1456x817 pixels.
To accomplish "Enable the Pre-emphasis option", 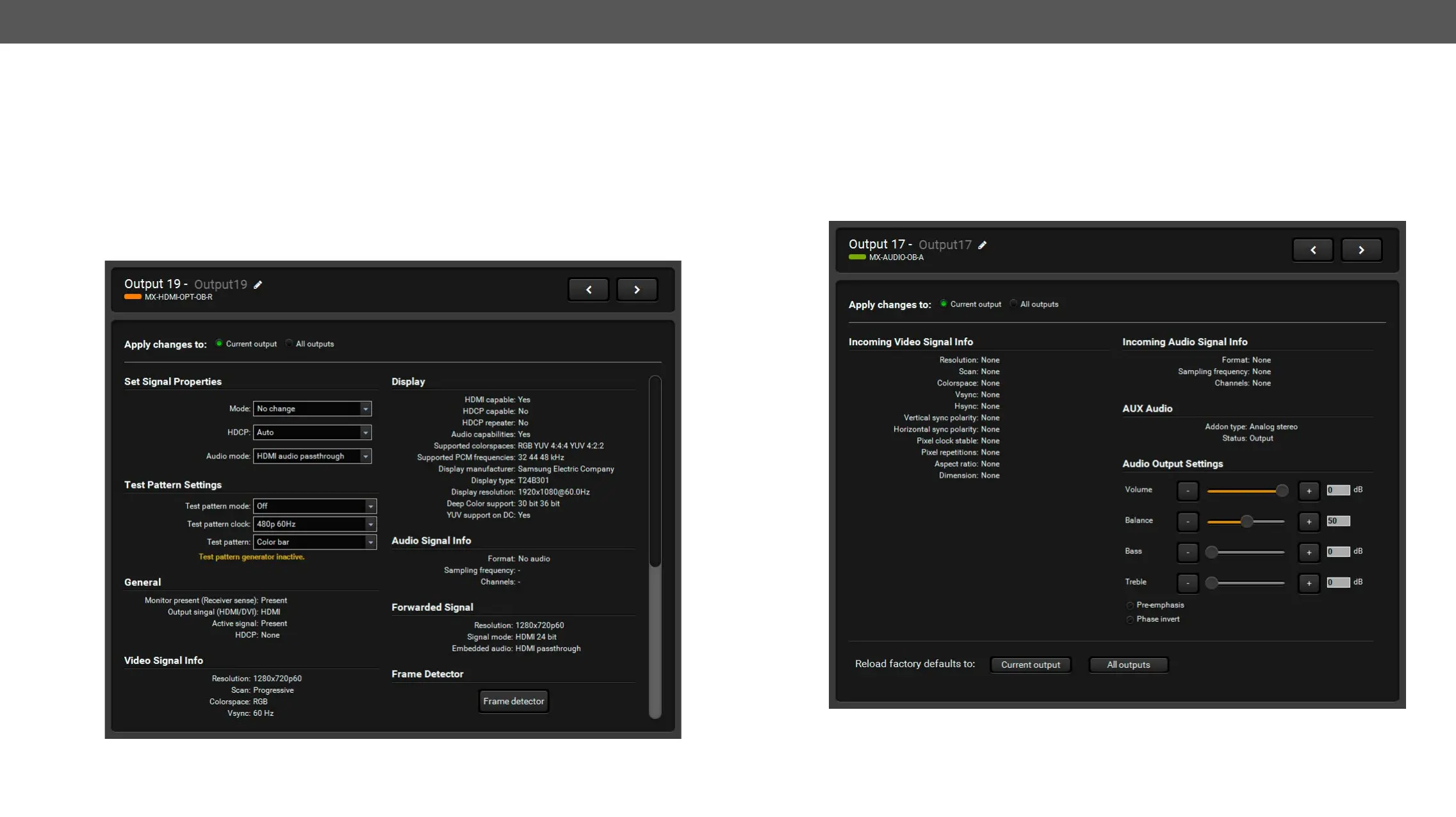I will 1130,606.
